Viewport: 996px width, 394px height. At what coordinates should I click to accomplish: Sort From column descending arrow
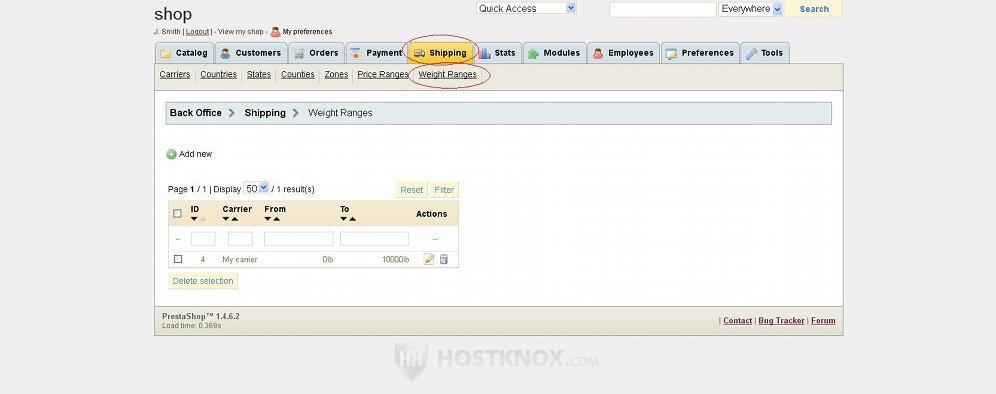tap(267, 219)
